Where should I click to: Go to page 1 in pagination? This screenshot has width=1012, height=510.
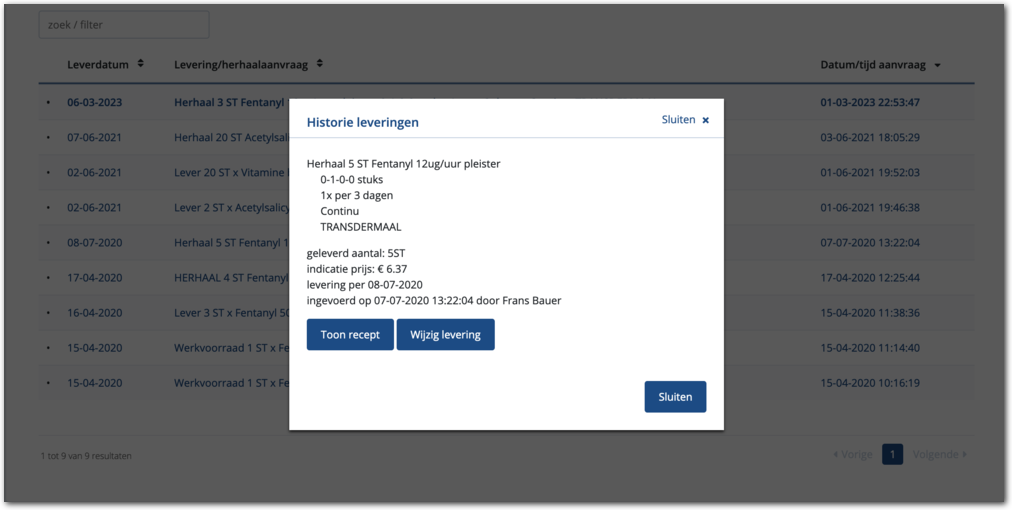pyautogui.click(x=892, y=455)
